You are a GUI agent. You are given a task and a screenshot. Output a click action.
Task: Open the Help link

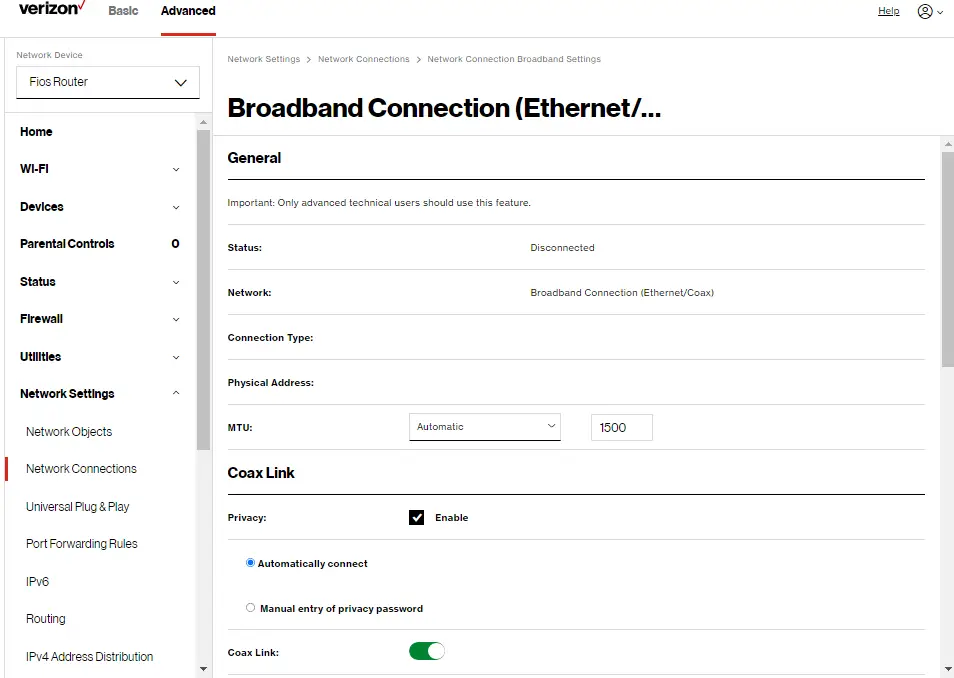click(x=888, y=11)
